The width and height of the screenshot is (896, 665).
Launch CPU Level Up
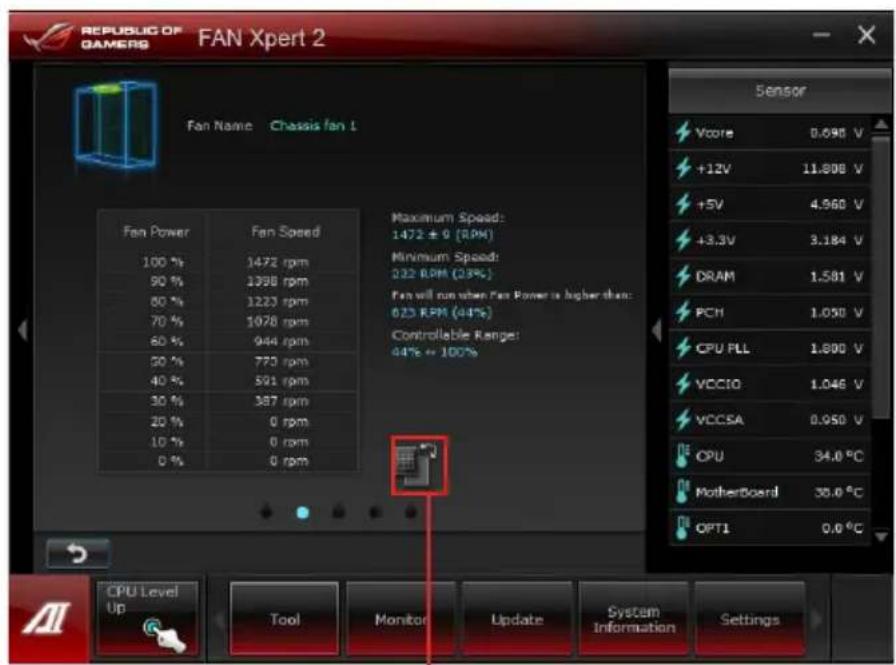coord(147,617)
